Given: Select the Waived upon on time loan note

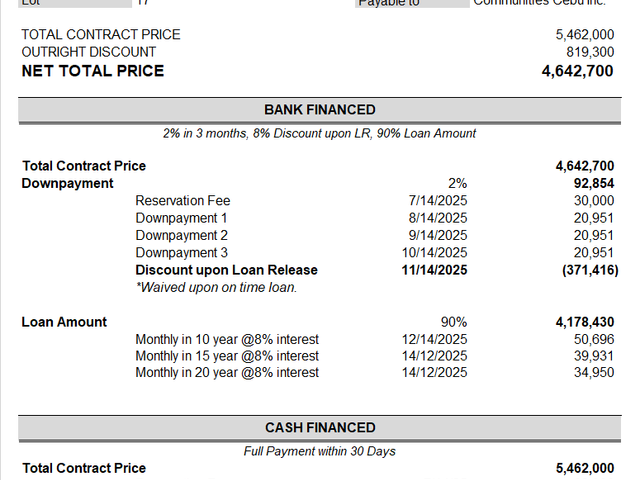Looking at the screenshot, I should [x=216, y=287].
